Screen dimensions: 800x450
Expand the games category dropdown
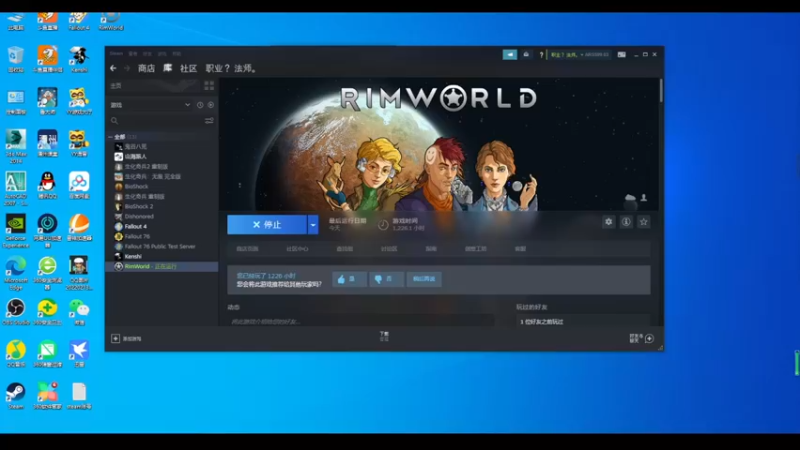pos(187,105)
